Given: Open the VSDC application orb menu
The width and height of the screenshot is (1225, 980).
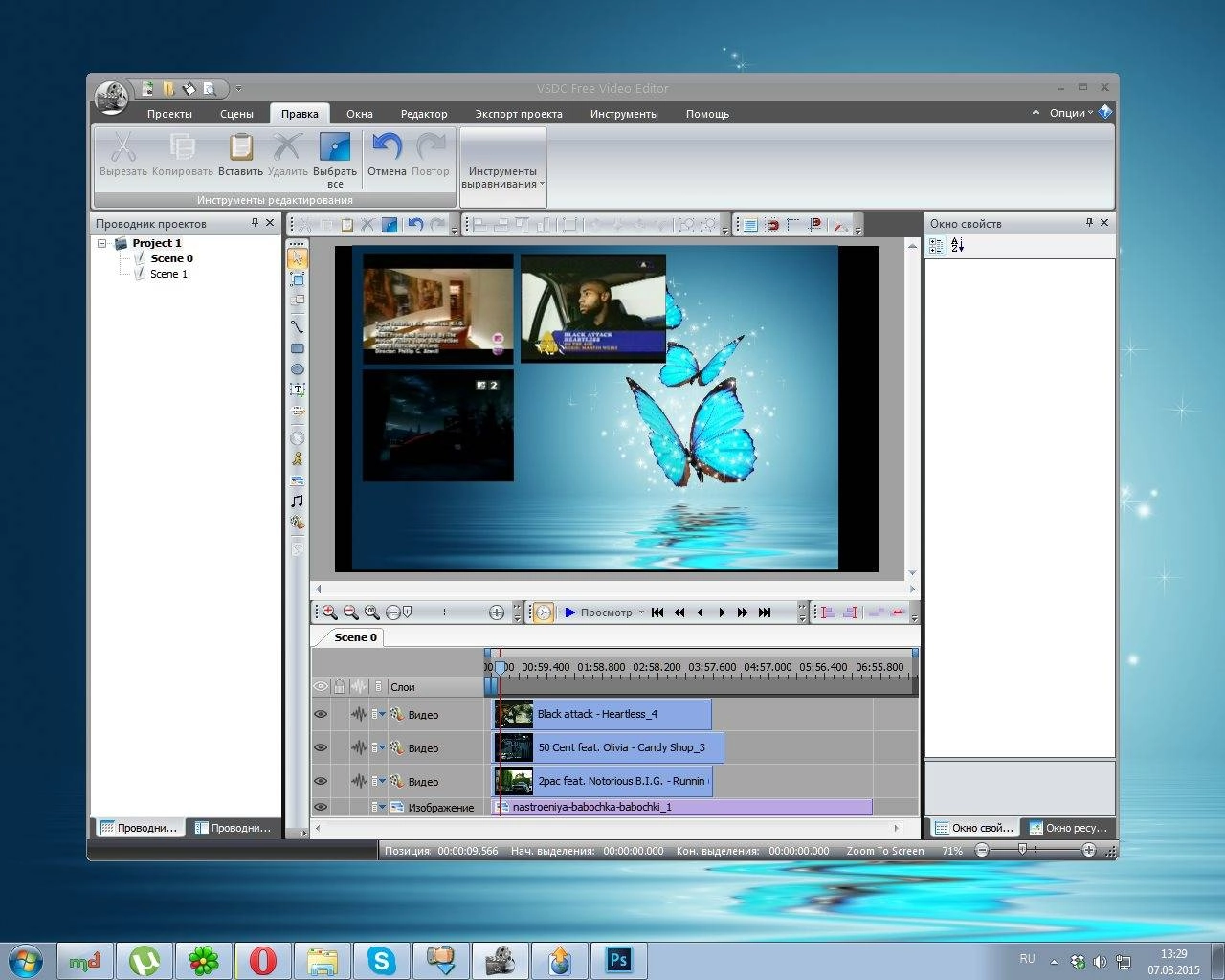Looking at the screenshot, I should (112, 96).
